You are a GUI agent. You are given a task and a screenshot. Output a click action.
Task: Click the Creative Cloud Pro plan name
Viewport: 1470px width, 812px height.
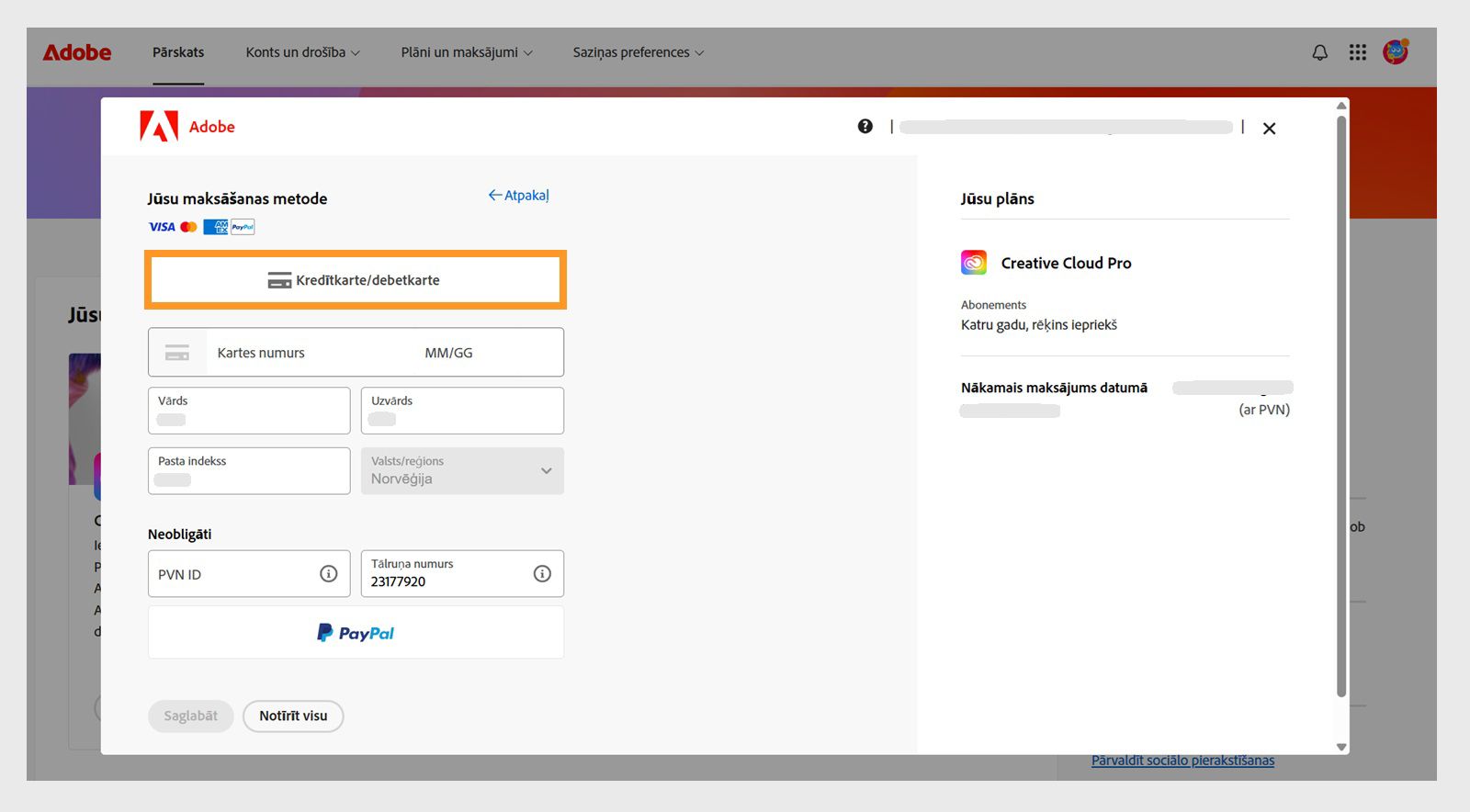[1066, 263]
